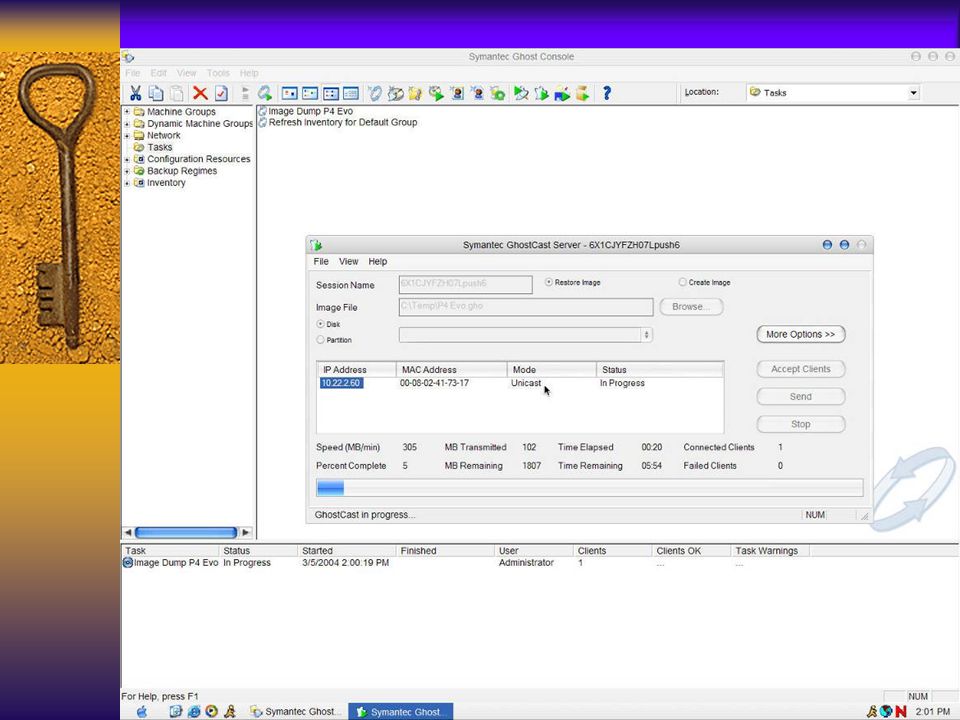Click the Session Name field
This screenshot has height=720, width=960.
[465, 284]
